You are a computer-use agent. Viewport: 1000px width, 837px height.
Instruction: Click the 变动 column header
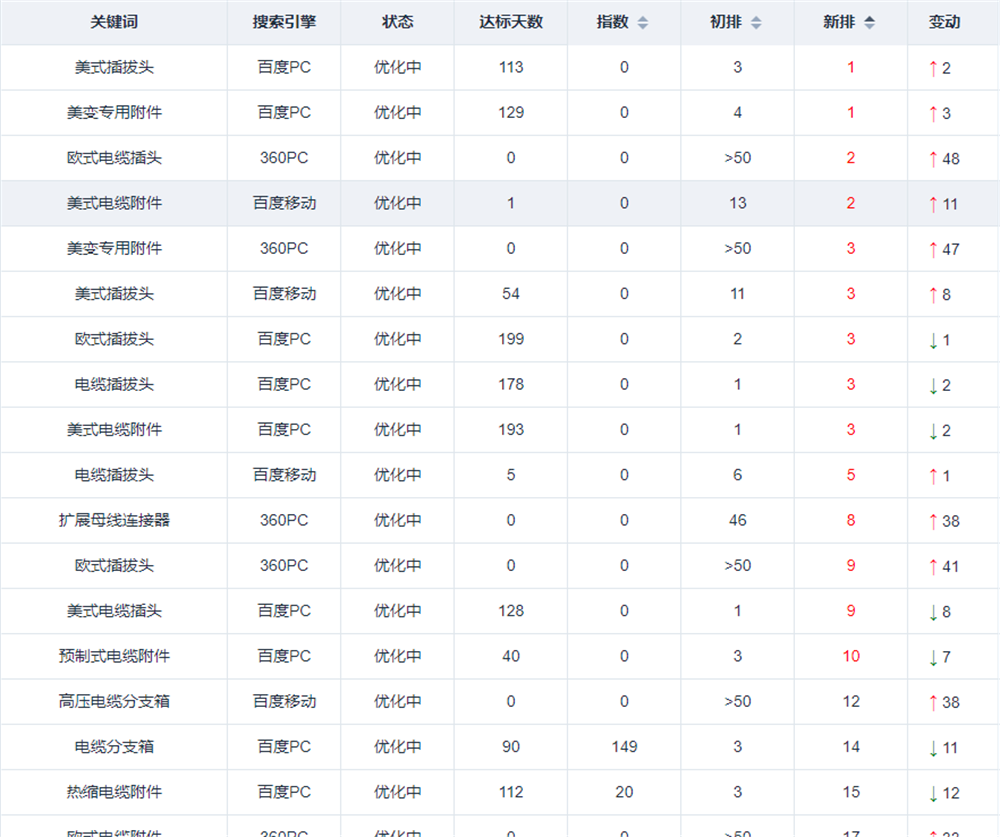pyautogui.click(x=945, y=22)
